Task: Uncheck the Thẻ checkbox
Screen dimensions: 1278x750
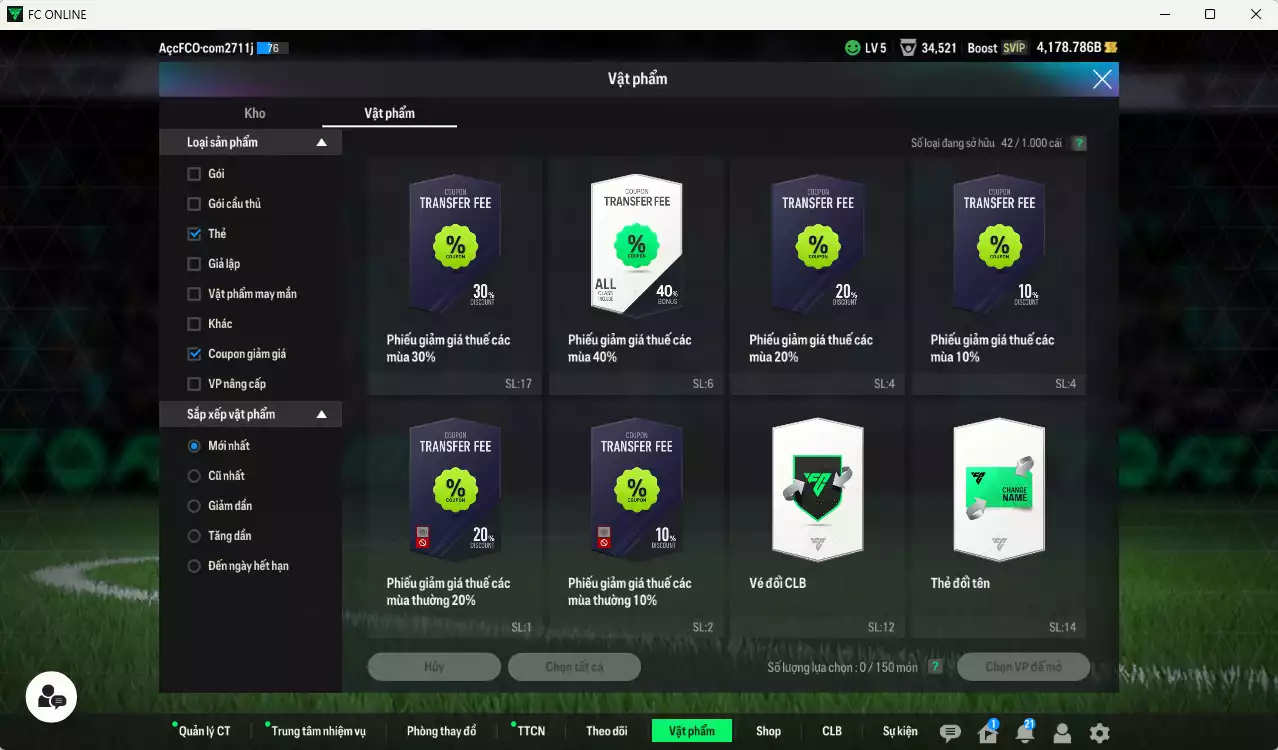Action: coord(194,234)
